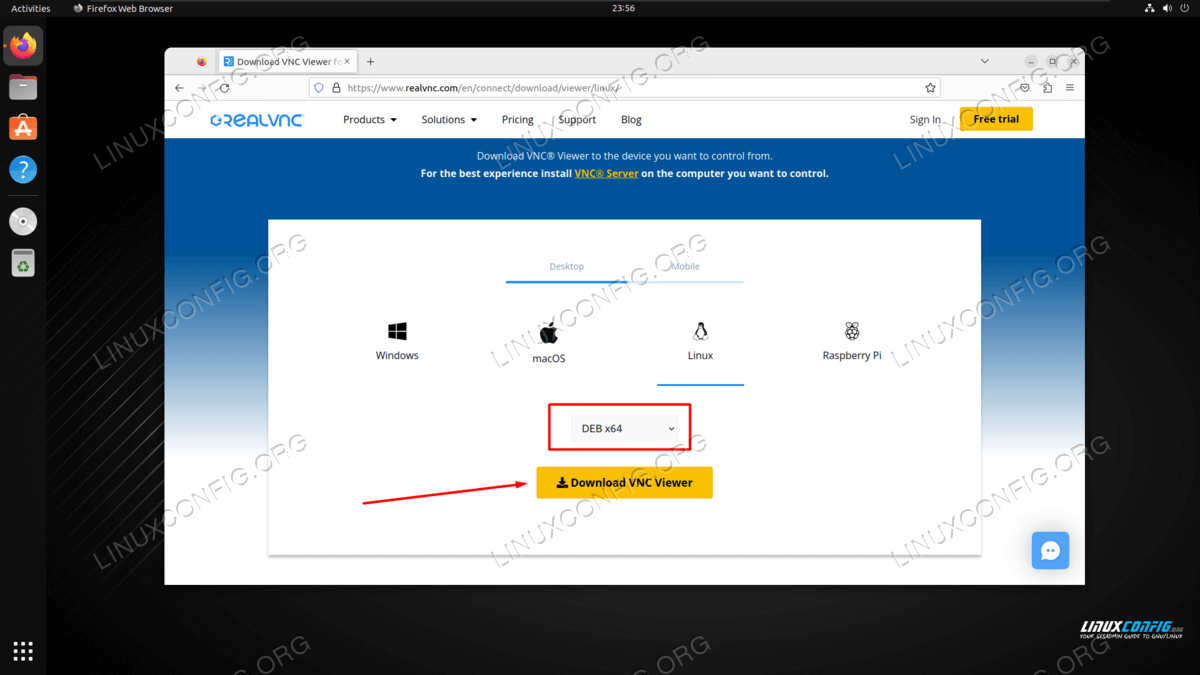Open the DEB x64 package dropdown
Screen dimensions: 1200x675
click(625, 429)
